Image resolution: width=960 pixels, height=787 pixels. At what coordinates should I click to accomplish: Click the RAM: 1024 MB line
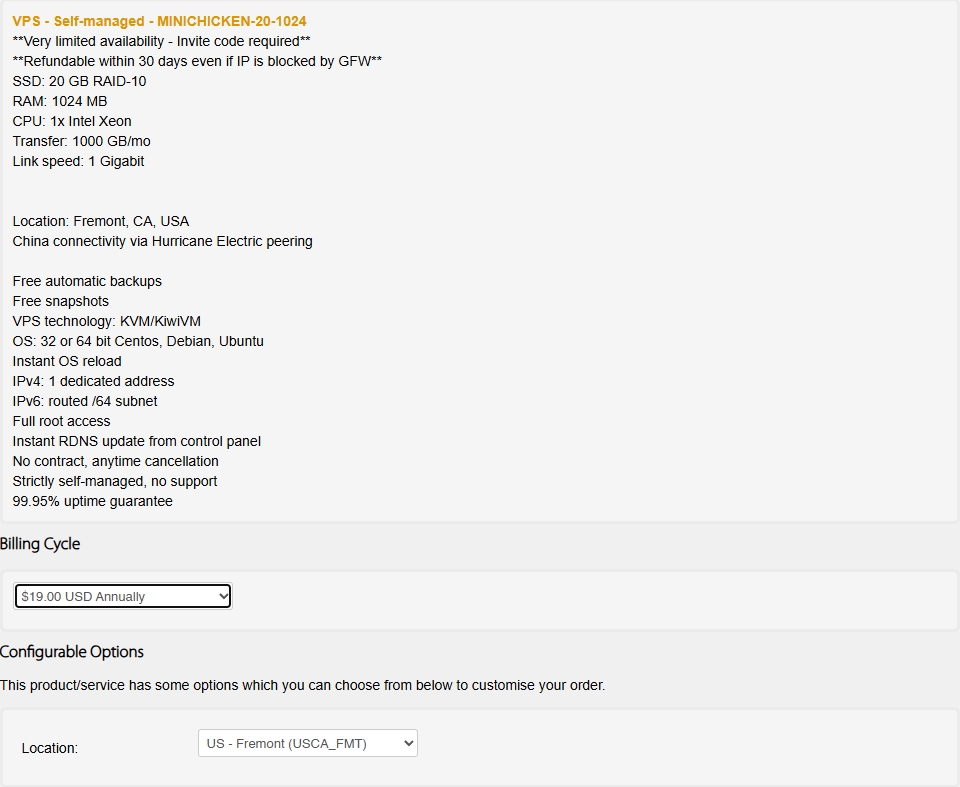click(x=61, y=101)
